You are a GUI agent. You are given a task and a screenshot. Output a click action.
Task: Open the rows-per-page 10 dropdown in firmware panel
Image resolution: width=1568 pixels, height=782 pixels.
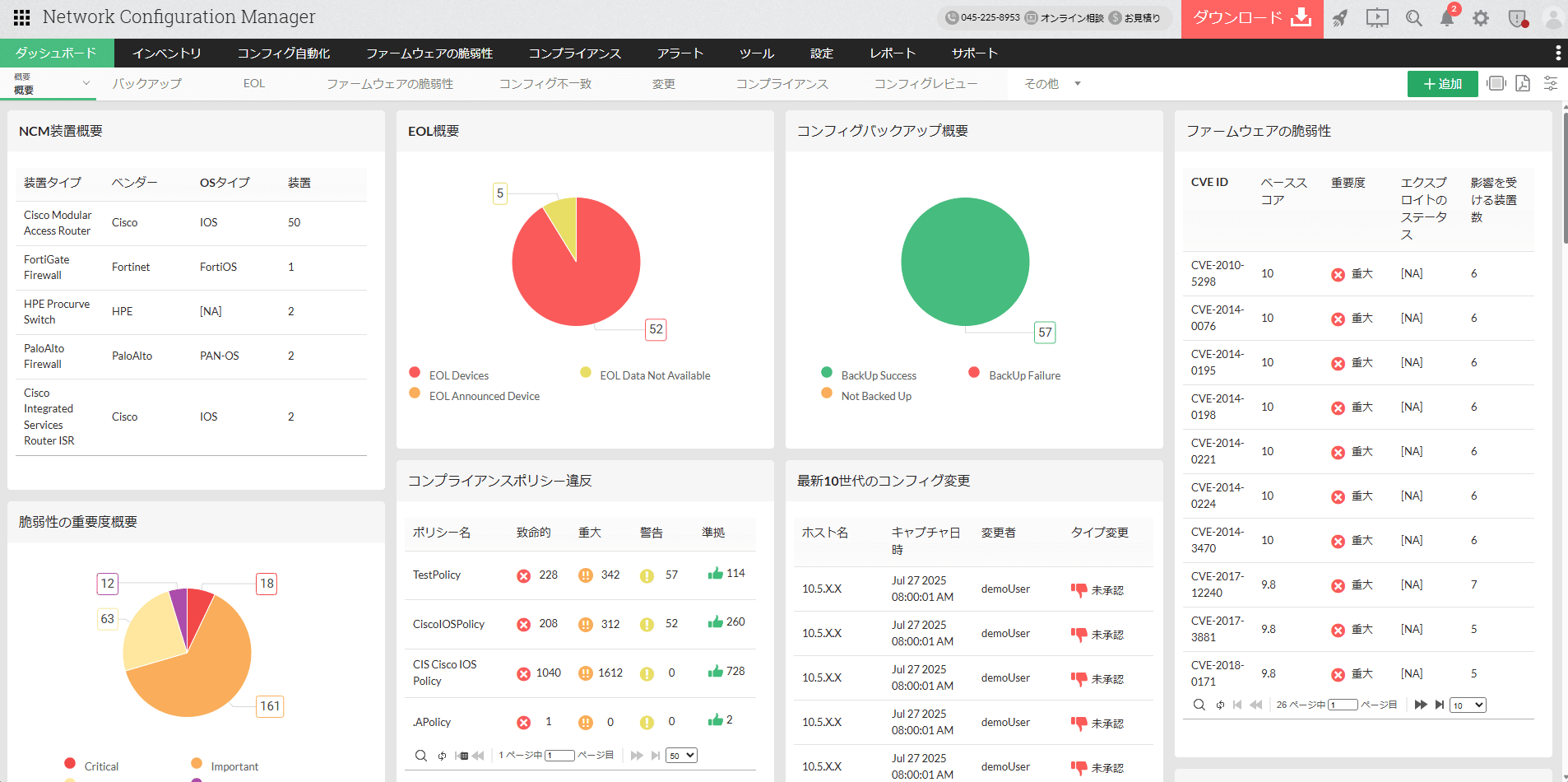coord(1467,705)
